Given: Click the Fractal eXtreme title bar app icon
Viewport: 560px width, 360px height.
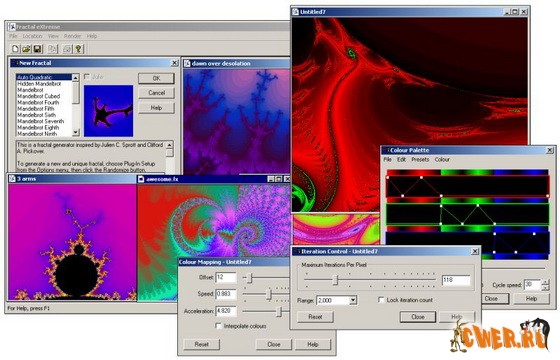Looking at the screenshot, I should (x=12, y=27).
